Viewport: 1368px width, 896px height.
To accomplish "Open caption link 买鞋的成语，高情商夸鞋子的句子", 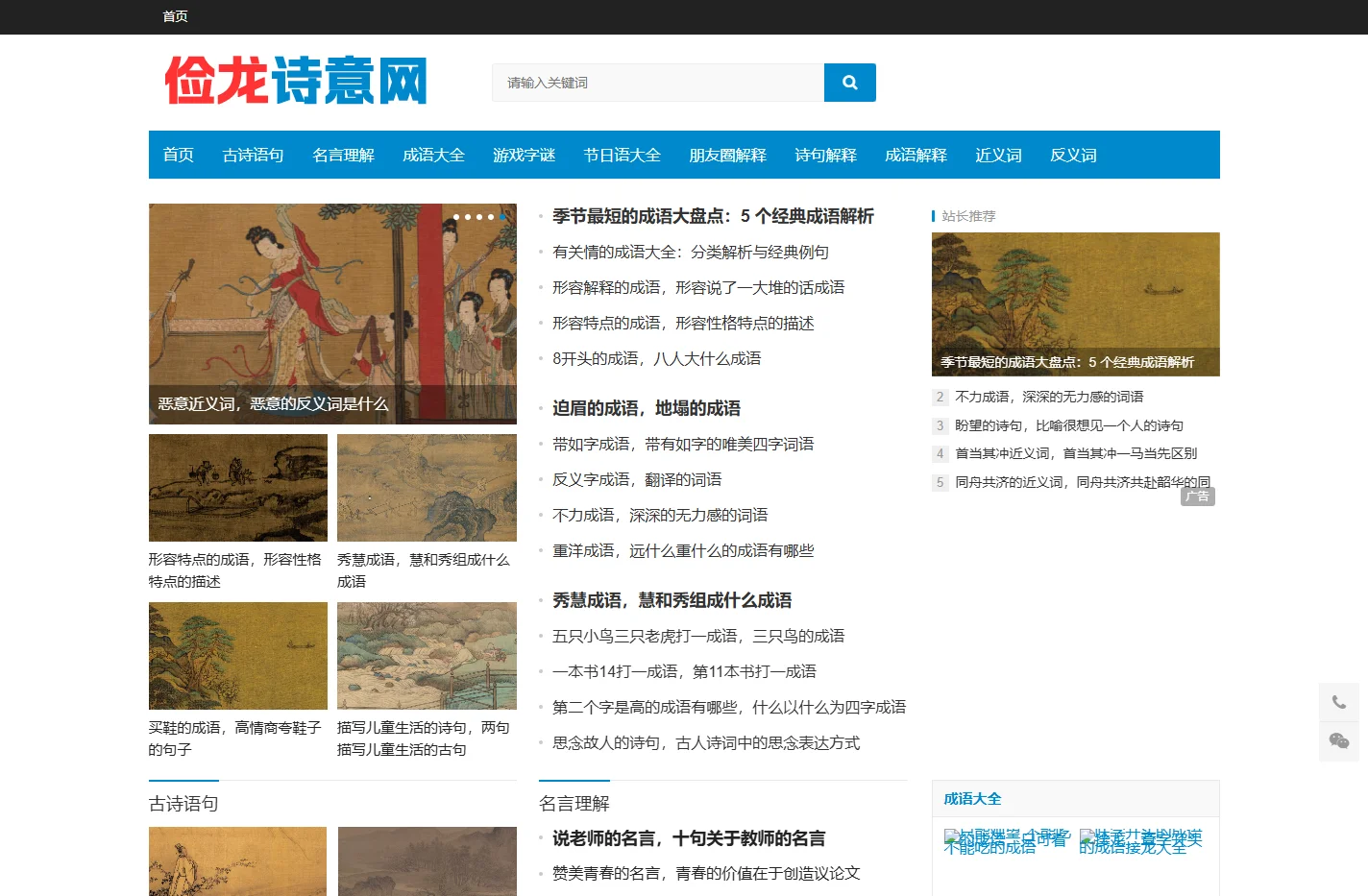I will (235, 739).
